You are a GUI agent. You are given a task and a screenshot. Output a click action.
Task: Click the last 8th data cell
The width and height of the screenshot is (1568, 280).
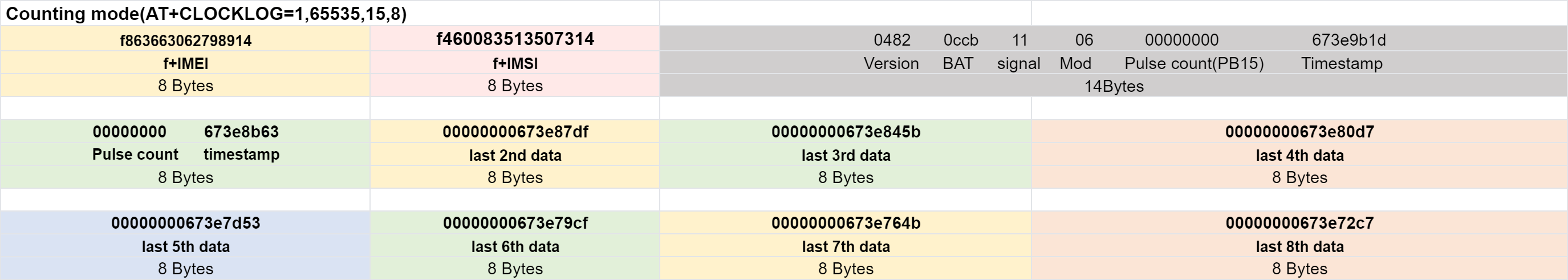click(x=1299, y=246)
